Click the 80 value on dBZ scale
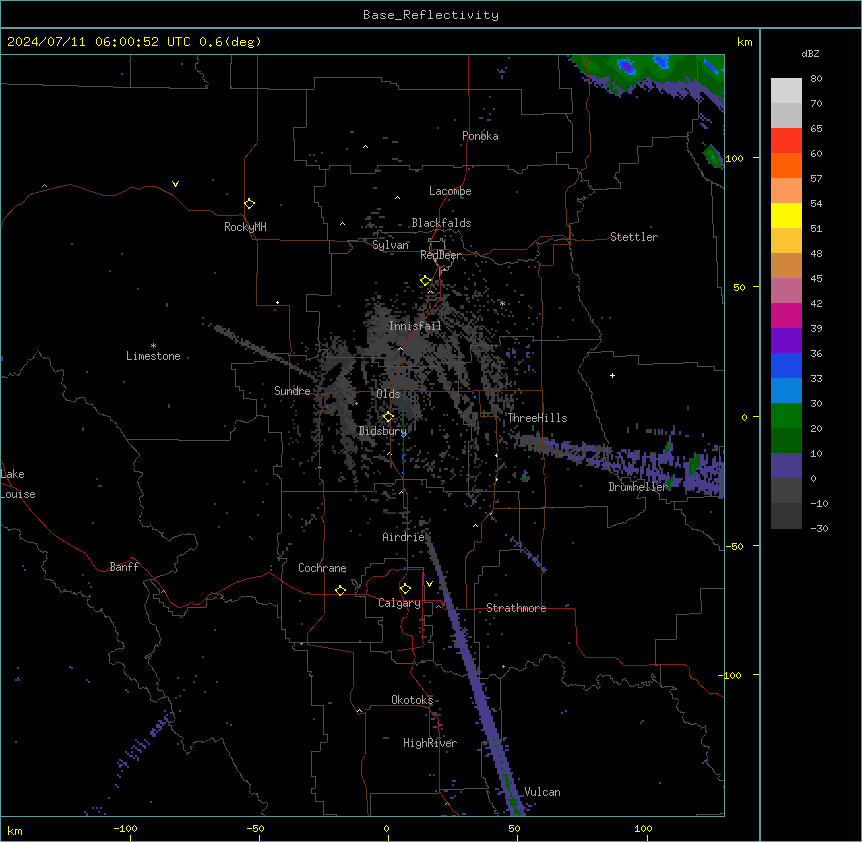The image size is (862, 842). coord(816,79)
